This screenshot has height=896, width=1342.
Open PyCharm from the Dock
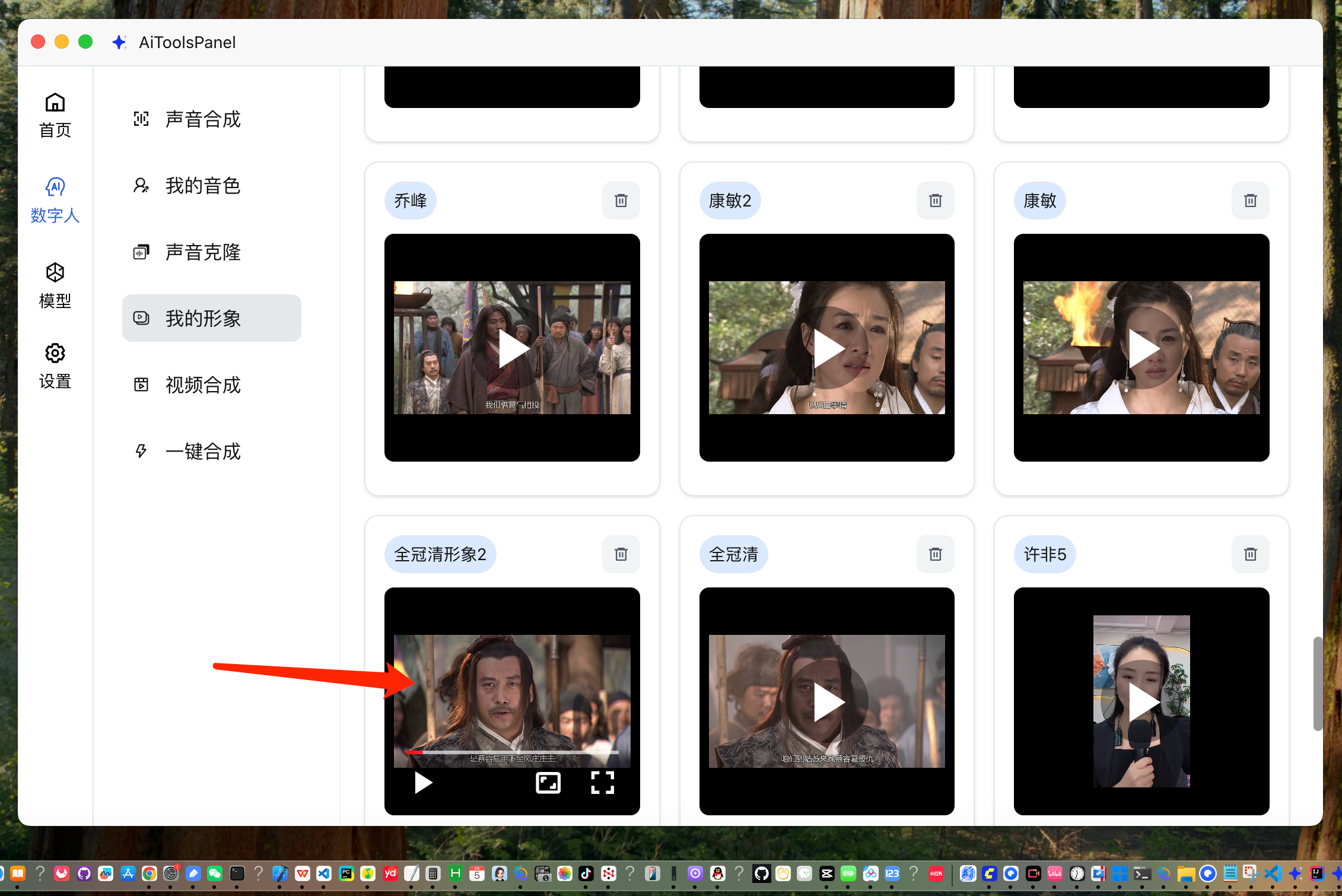346,873
